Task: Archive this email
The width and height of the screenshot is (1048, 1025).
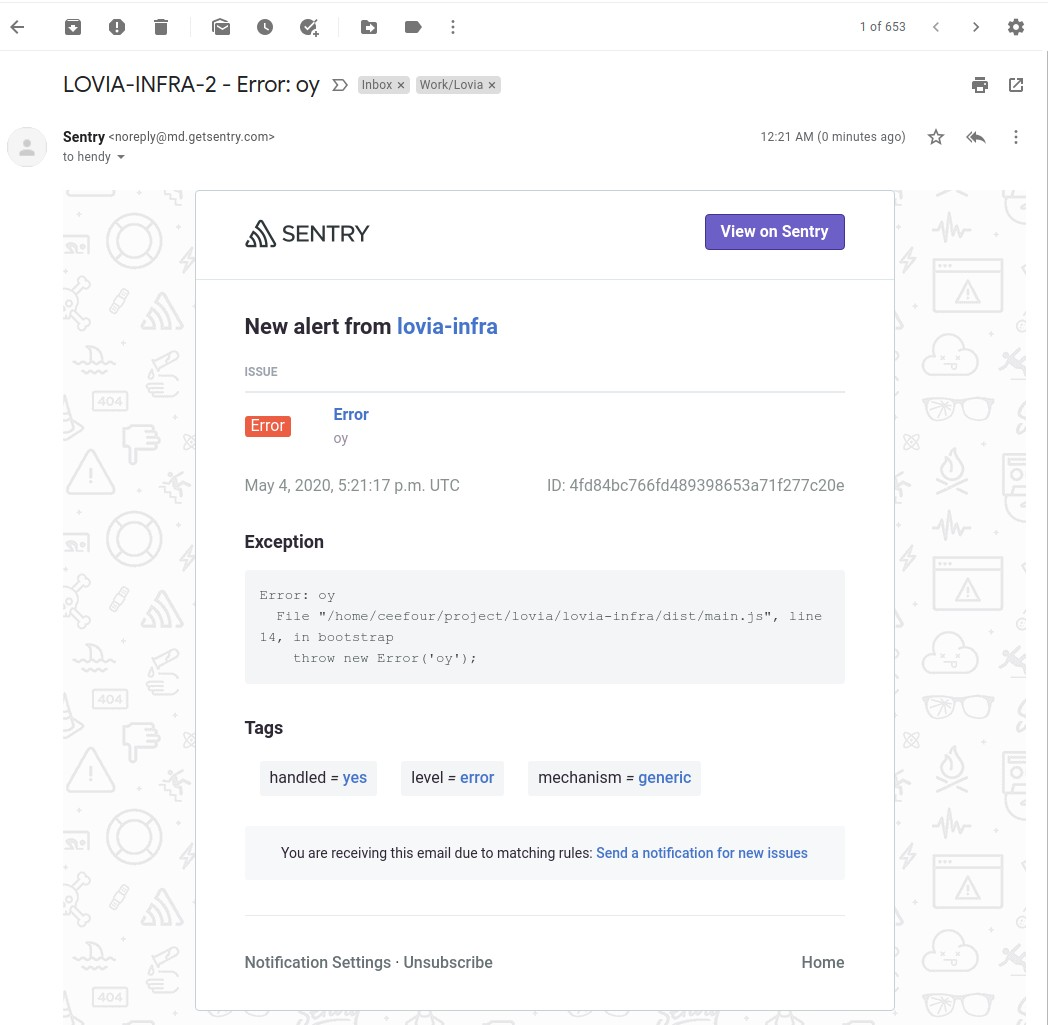Action: [73, 27]
